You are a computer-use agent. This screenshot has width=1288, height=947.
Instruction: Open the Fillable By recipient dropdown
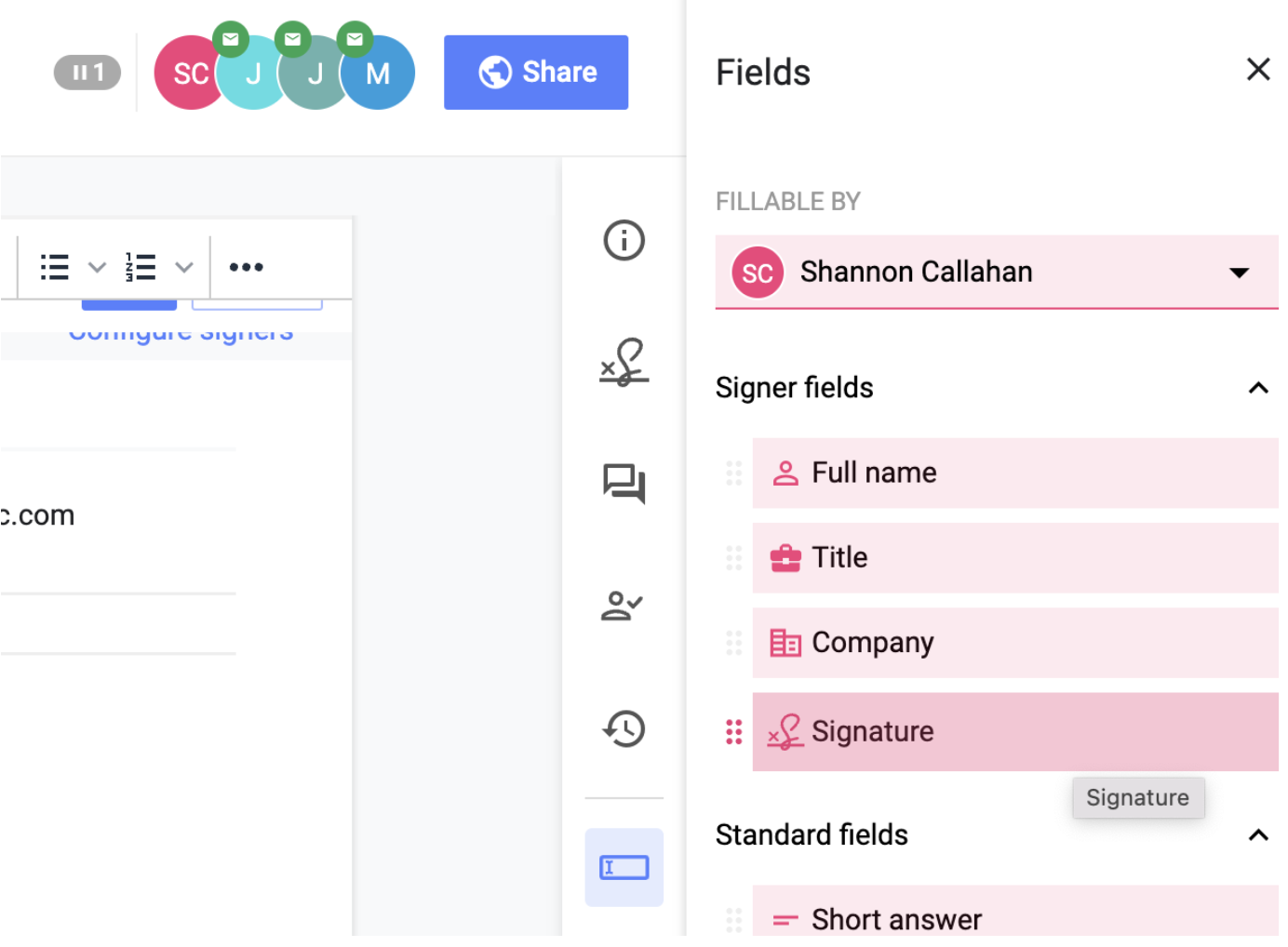click(x=1240, y=272)
